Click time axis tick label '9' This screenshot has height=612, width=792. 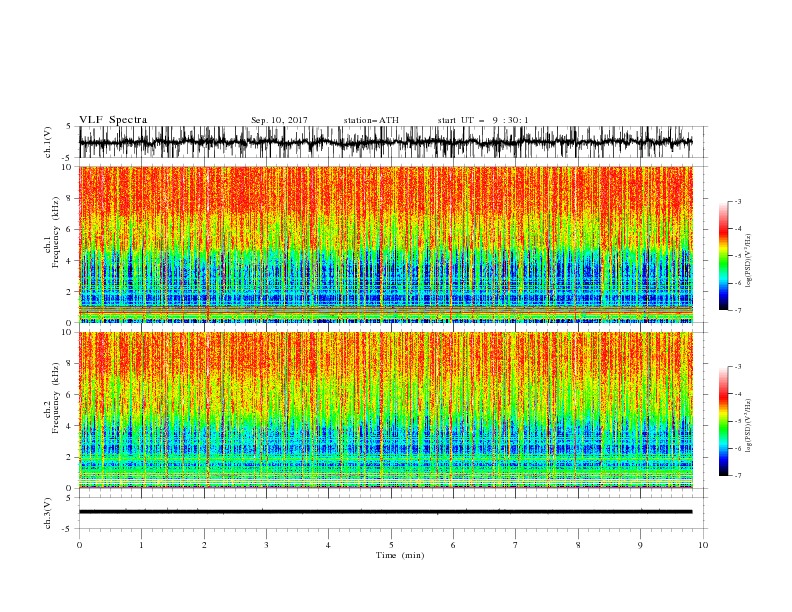pos(640,545)
